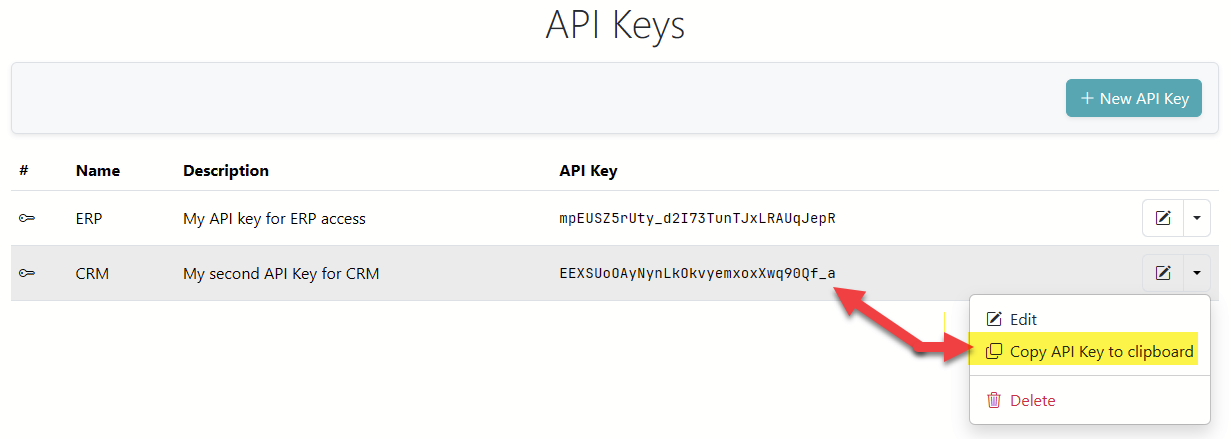Click the # column header
This screenshot has height=439, width=1231.
pyautogui.click(x=24, y=171)
